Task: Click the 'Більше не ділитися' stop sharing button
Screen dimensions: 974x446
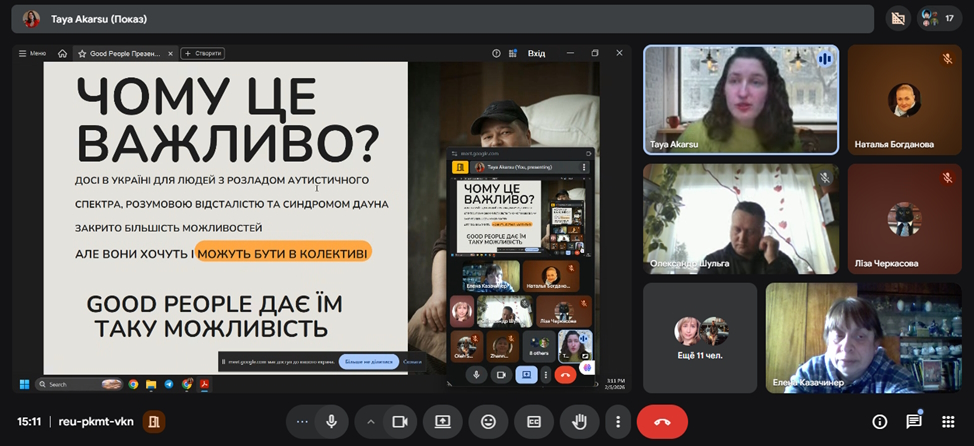Action: 368,362
